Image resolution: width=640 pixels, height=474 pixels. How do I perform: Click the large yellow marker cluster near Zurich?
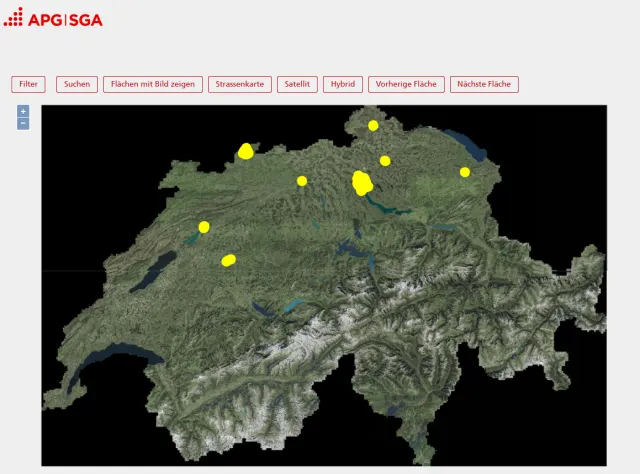coord(362,183)
